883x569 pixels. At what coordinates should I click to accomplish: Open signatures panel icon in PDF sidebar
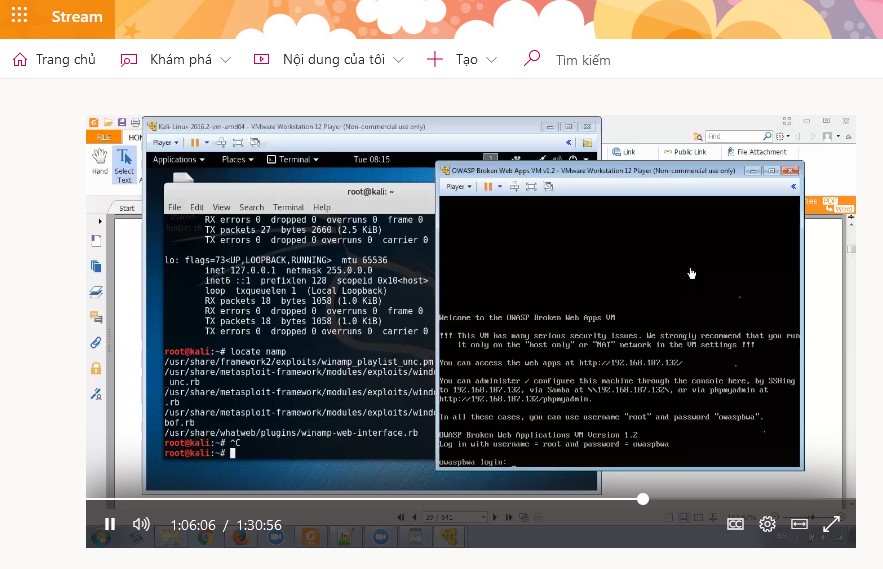(x=96, y=394)
